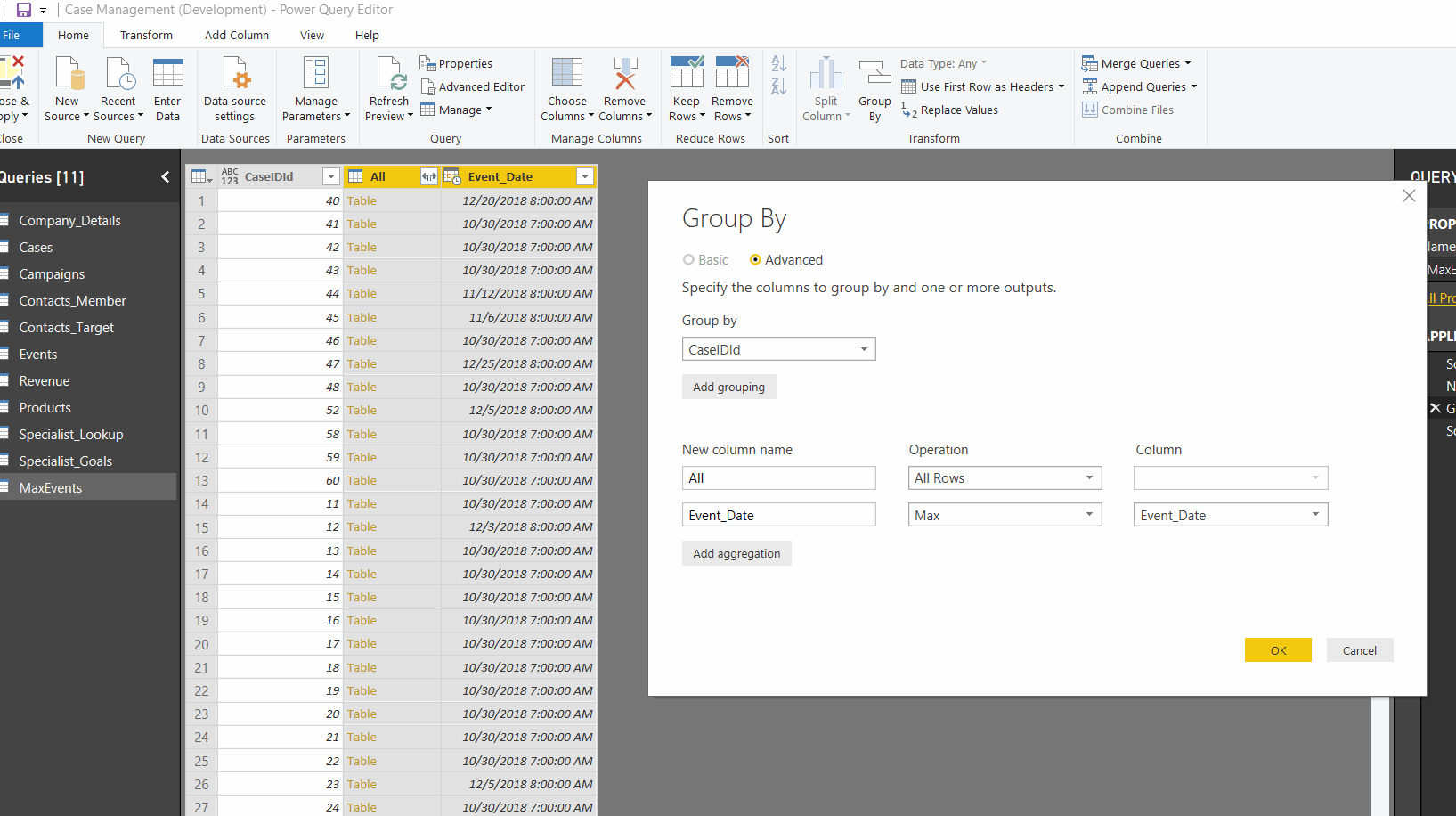
Task: Open the CaseIDId group-by dropdown
Action: pyautogui.click(x=779, y=349)
